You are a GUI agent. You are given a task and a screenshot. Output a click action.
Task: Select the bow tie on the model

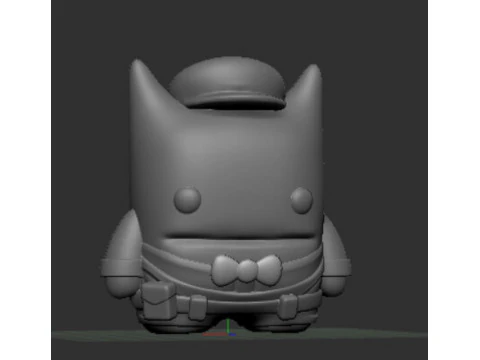click(246, 270)
